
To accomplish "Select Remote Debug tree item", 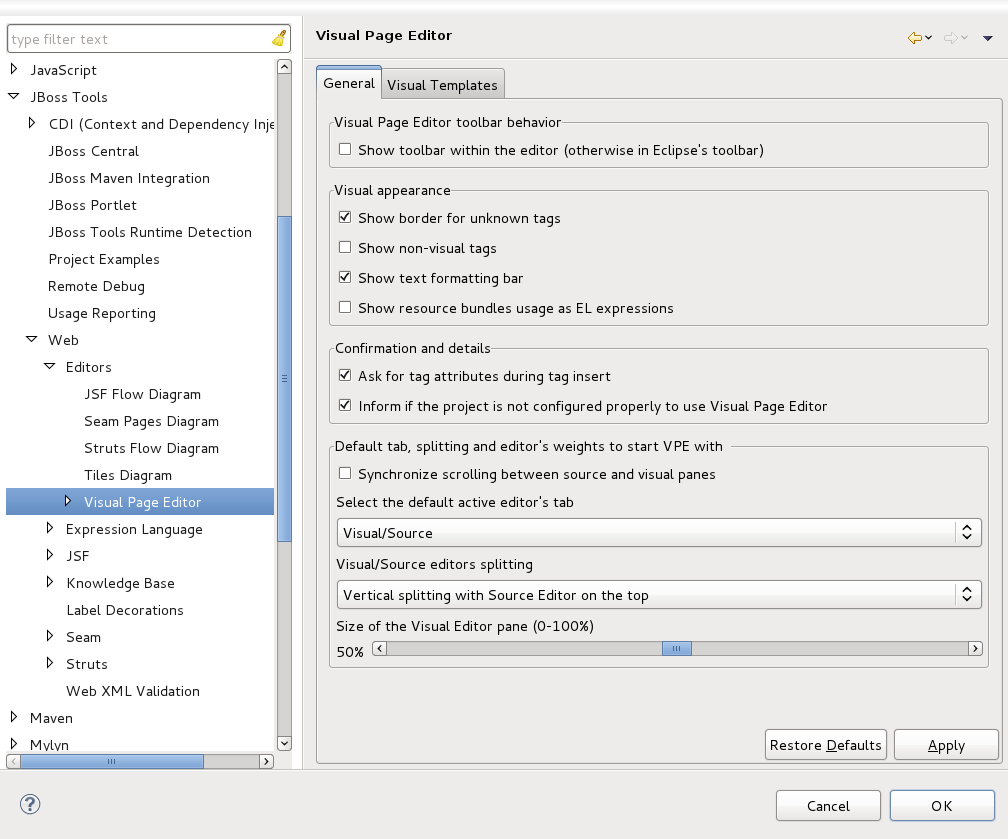I will coord(96,286).
